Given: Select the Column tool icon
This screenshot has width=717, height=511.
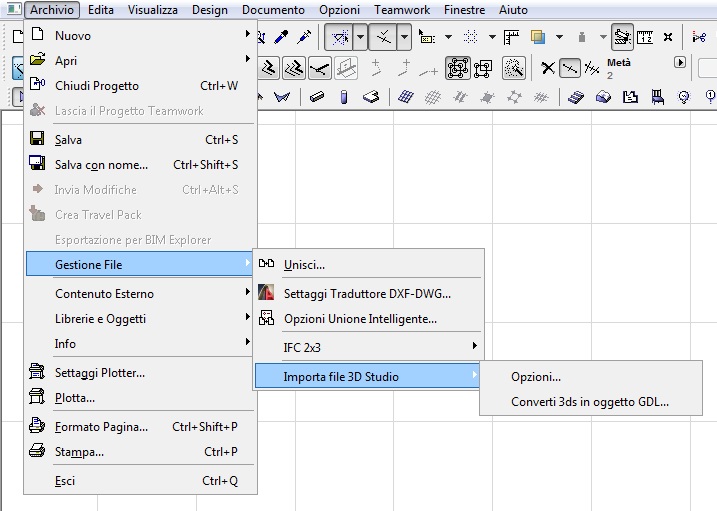Looking at the screenshot, I should [344, 97].
